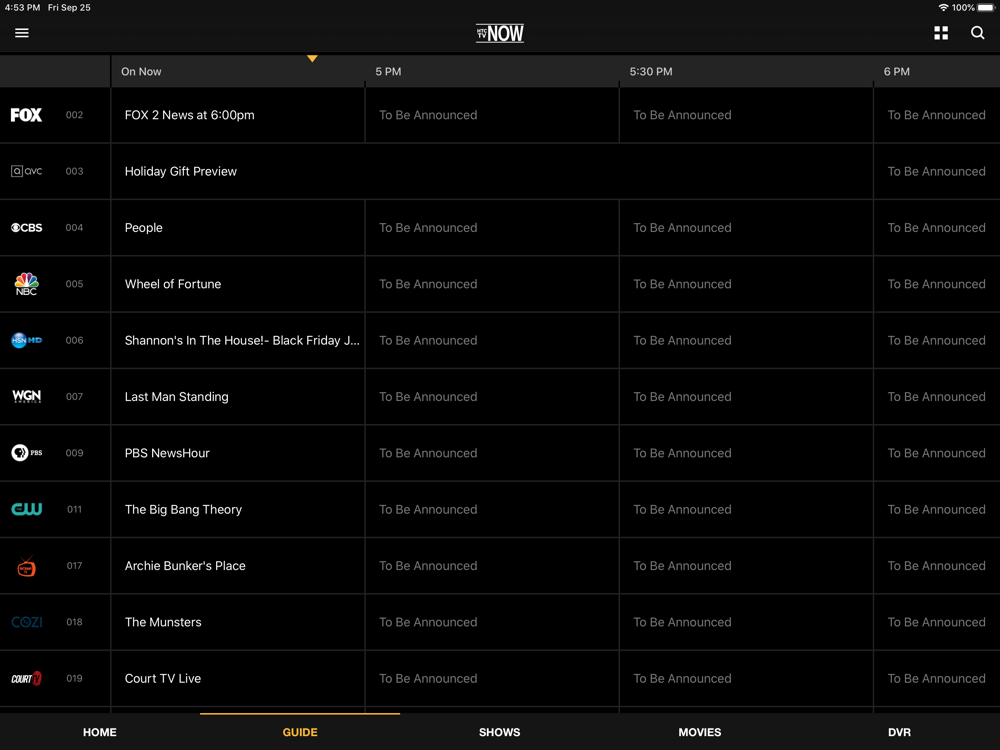Screen dimensions: 1000x750
Task: Select the NBC peacock logo
Action: (x=27, y=284)
